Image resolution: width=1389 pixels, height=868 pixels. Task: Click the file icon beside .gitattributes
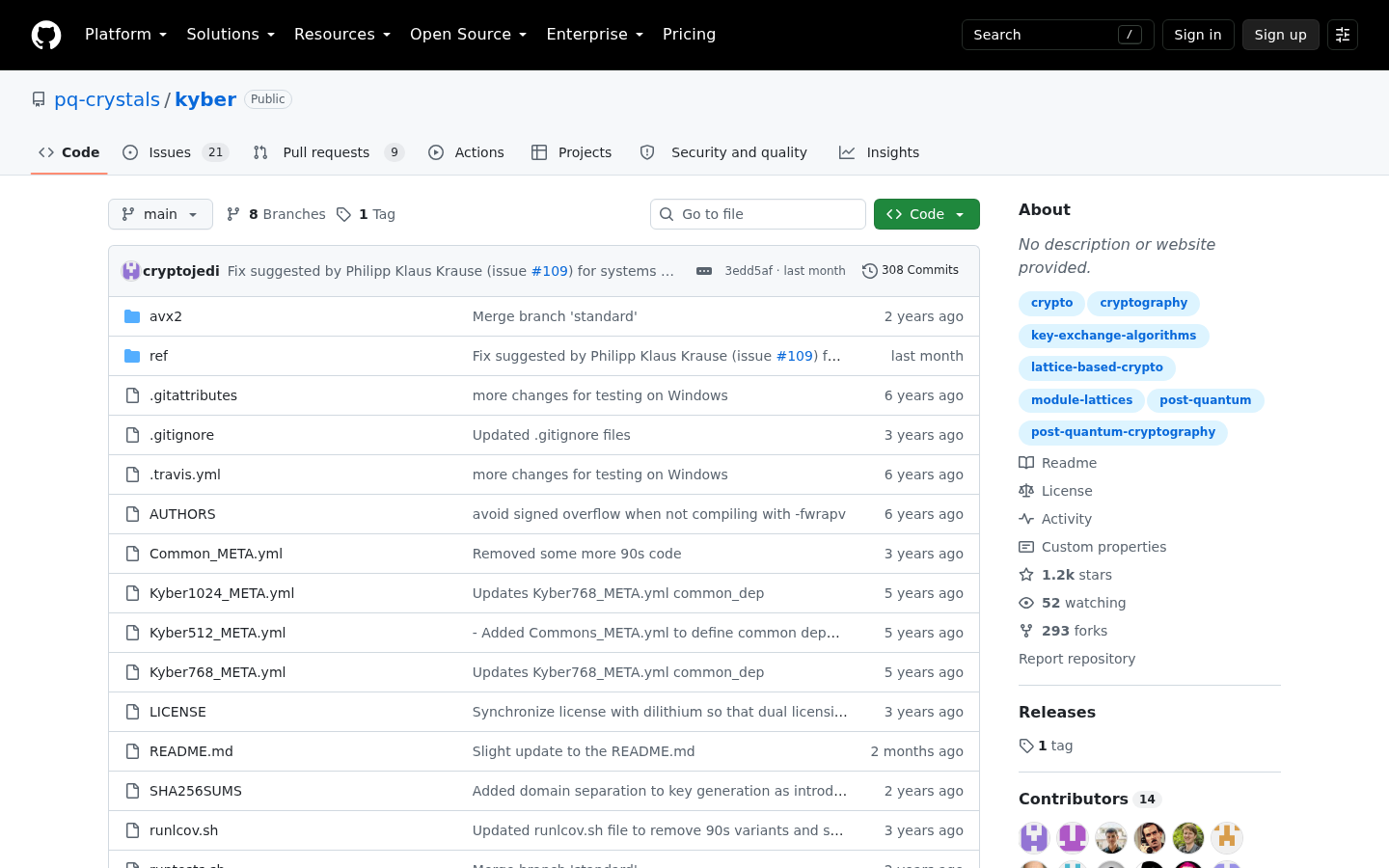point(132,395)
